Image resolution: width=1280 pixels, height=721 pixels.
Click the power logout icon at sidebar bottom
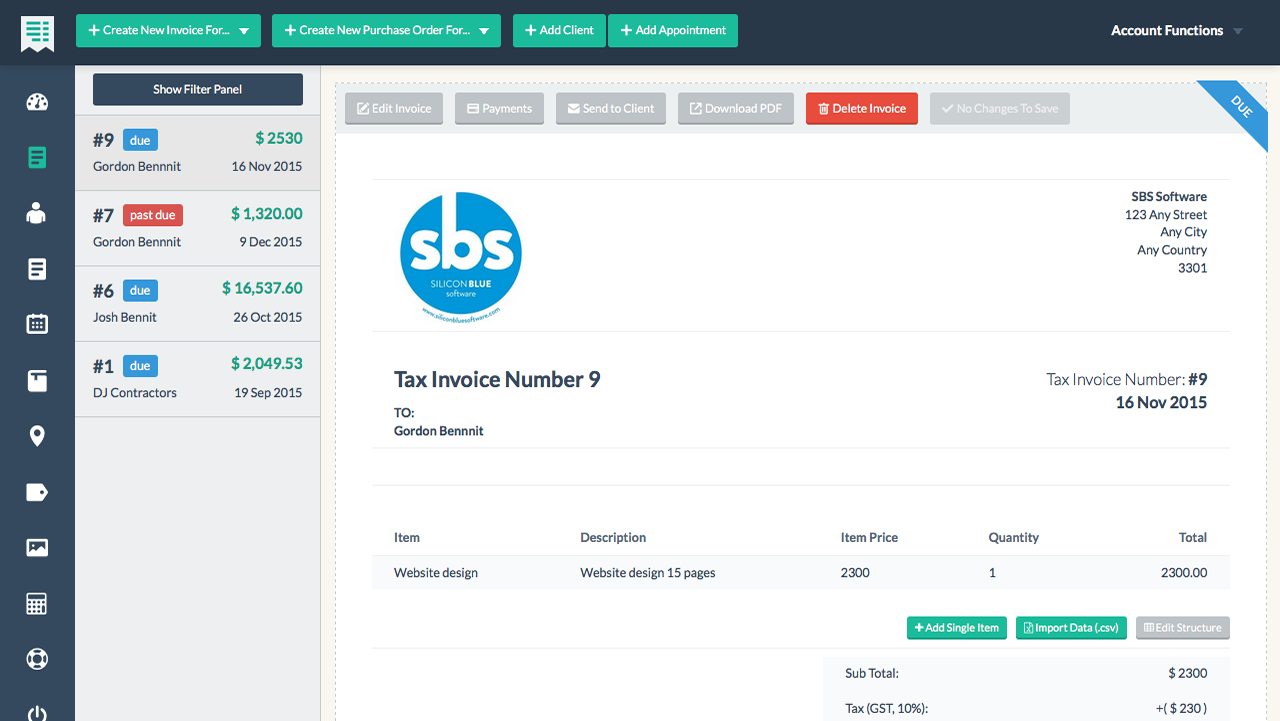[37, 712]
